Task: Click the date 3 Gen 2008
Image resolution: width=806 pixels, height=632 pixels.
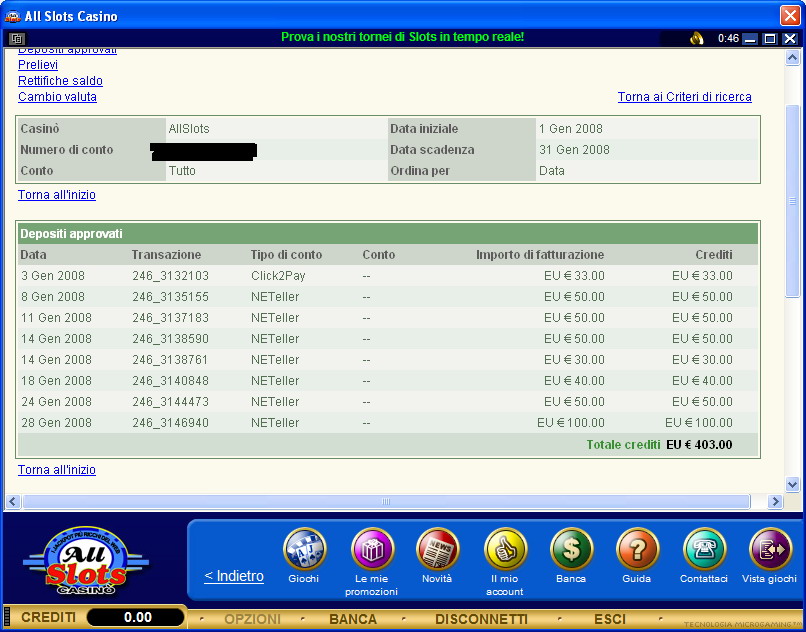Action: (x=53, y=276)
